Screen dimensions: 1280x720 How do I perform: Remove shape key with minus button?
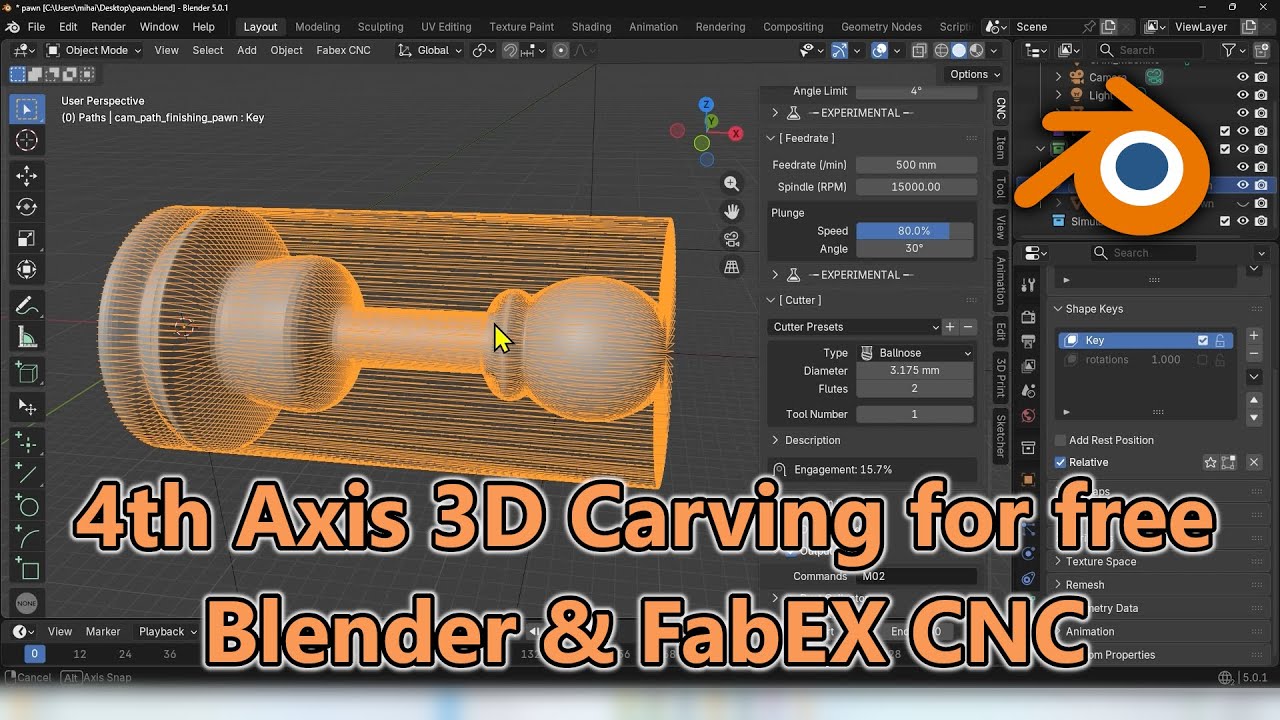[x=1254, y=354]
